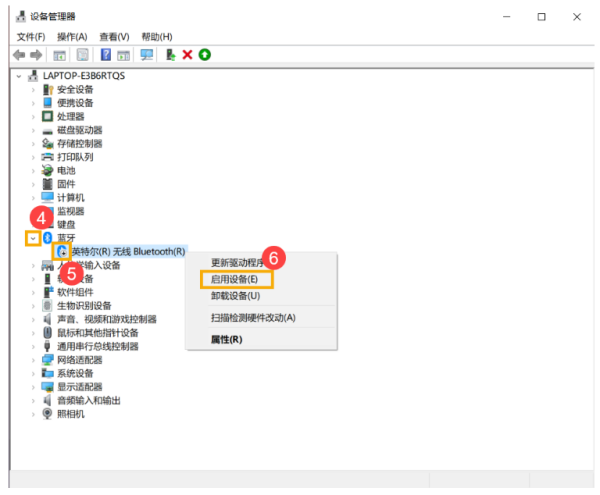Expand the 网络适配器 category
This screenshot has height=495, width=600.
(x=33, y=359)
